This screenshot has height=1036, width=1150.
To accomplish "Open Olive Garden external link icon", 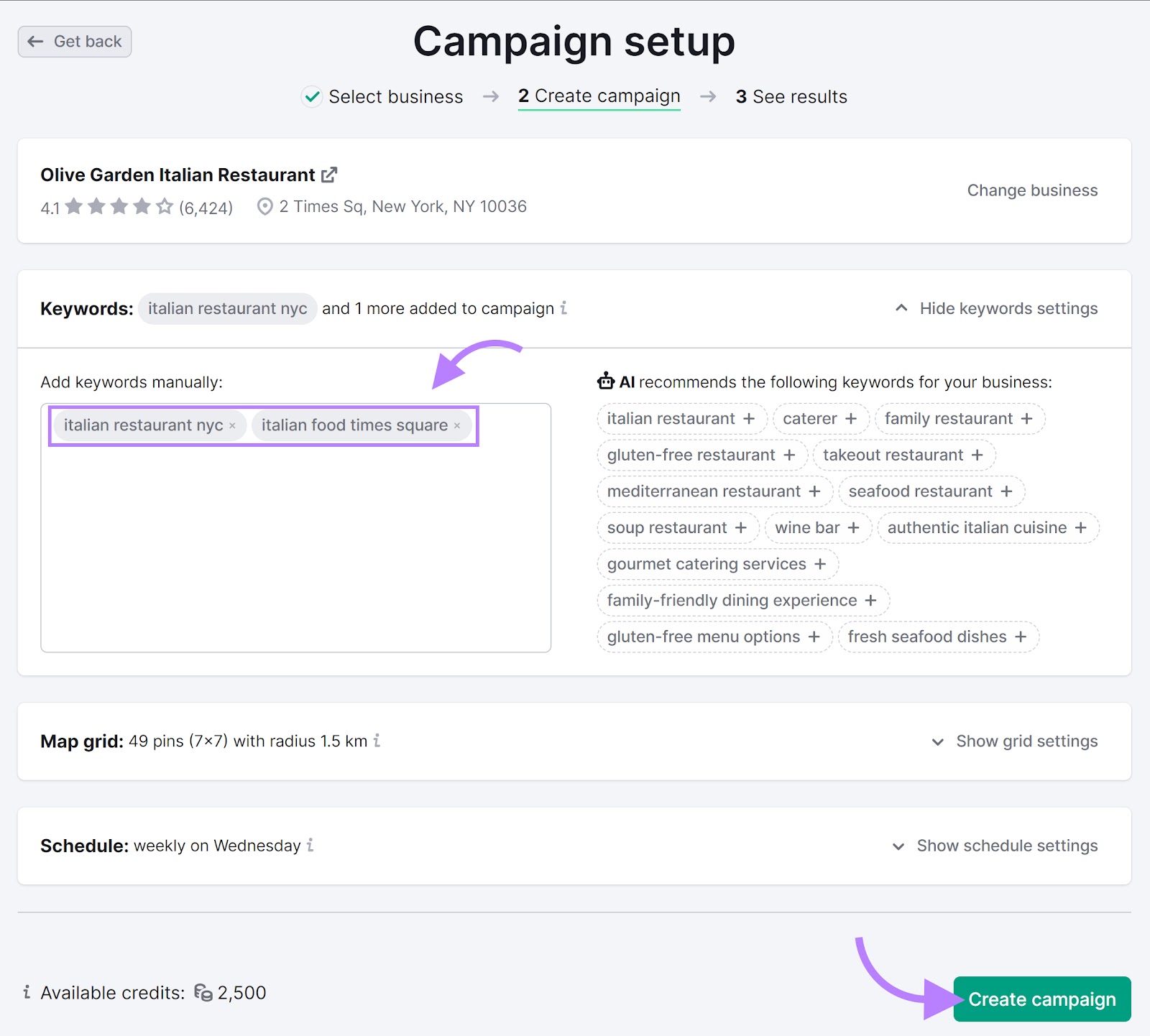I will [x=329, y=175].
